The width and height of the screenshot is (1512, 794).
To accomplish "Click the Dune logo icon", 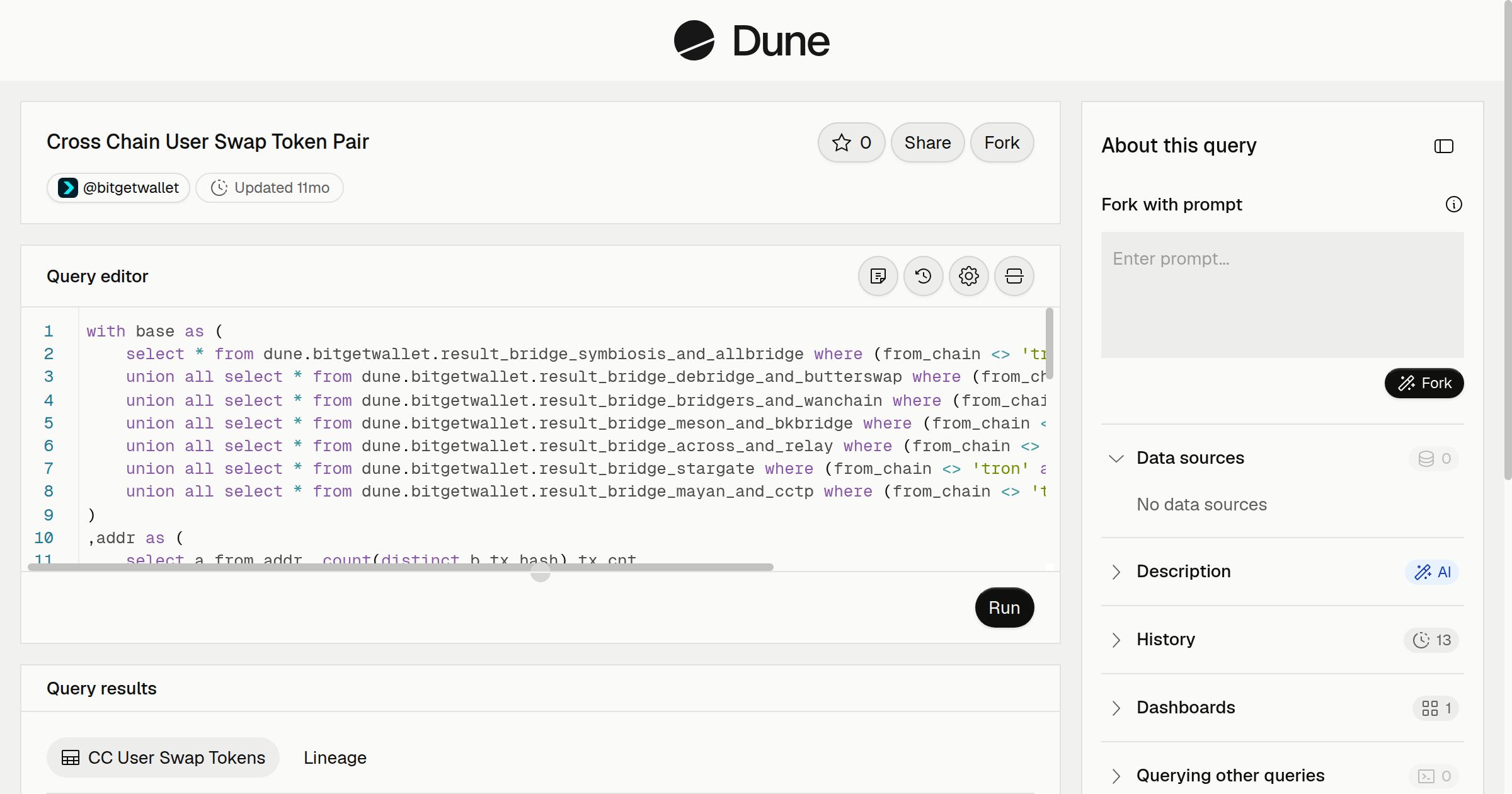I will (694, 40).
